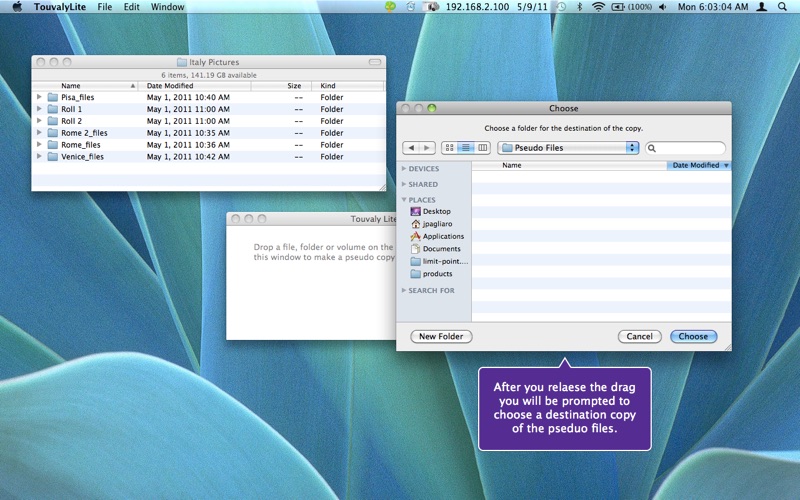Viewport: 800px width, 500px height.
Task: Select the Roll 1 folder icon
Action: 53,109
